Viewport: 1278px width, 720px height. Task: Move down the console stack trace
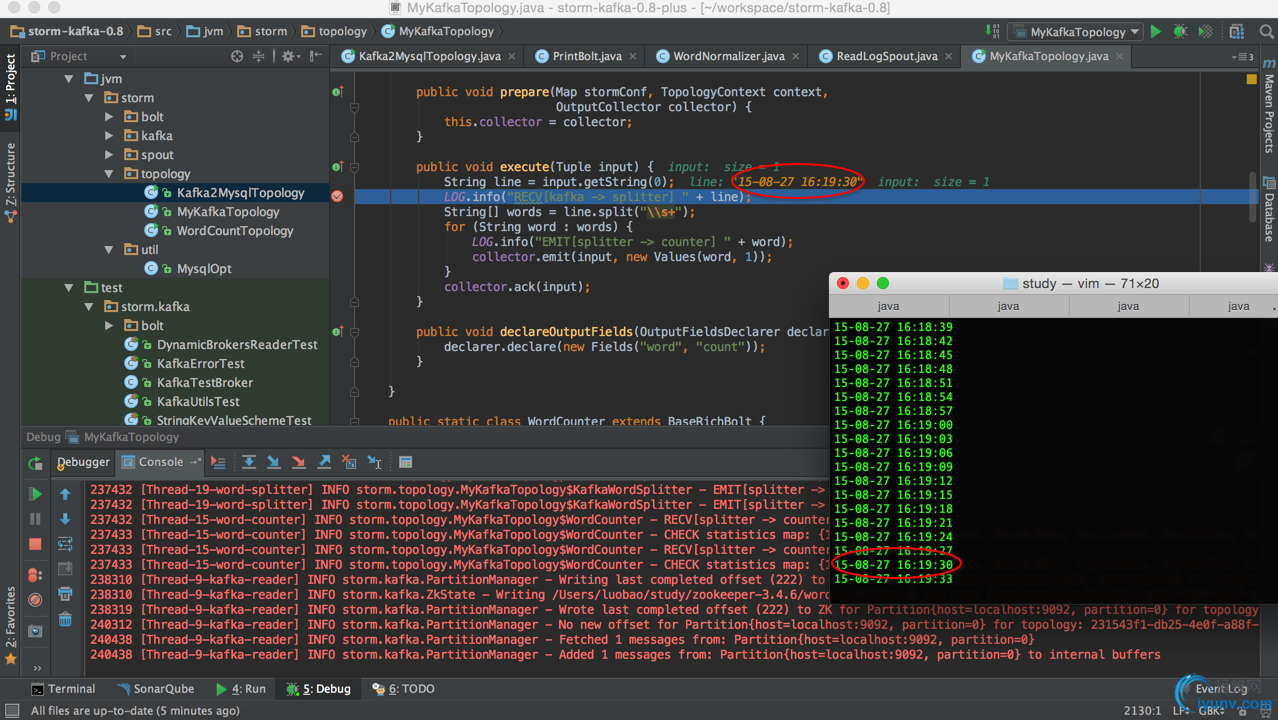[x=65, y=519]
